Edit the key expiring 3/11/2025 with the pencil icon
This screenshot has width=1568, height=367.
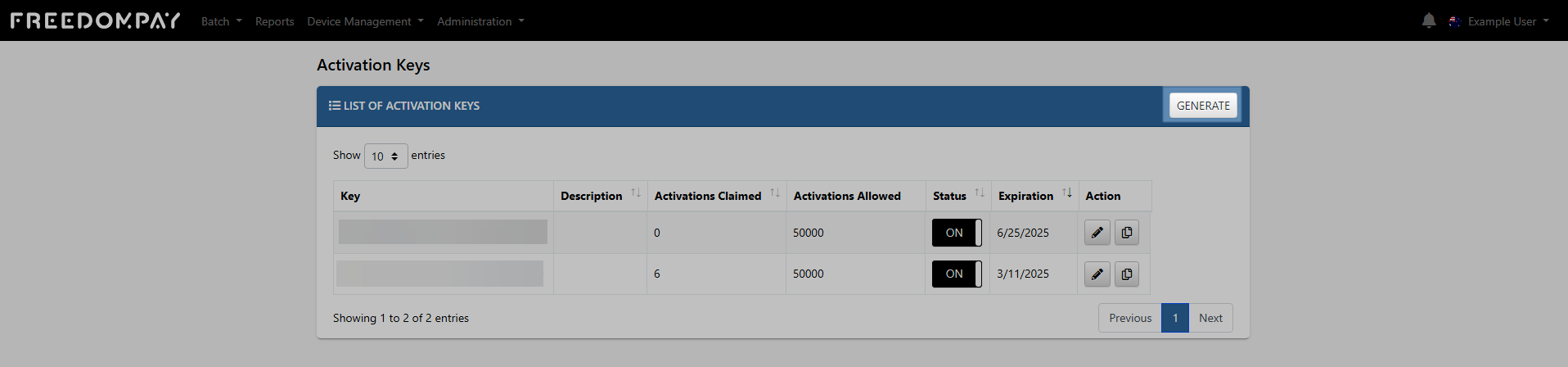point(1097,274)
